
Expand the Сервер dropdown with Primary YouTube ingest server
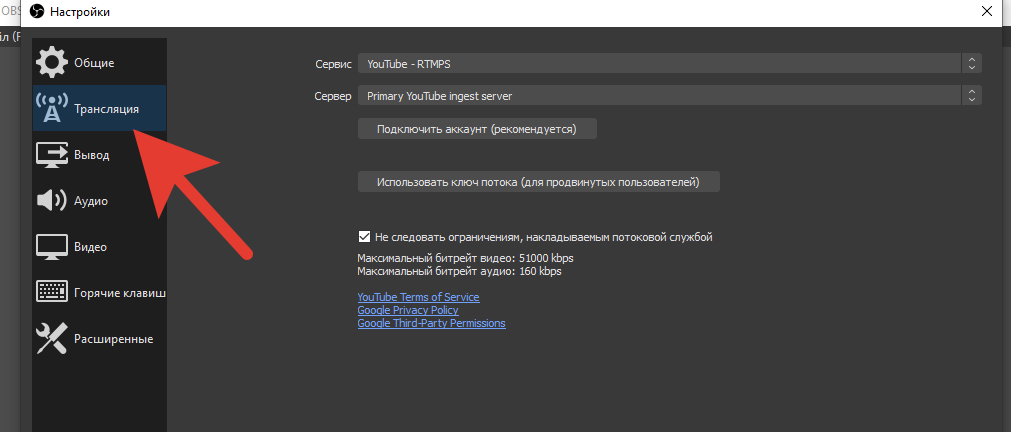(x=669, y=96)
